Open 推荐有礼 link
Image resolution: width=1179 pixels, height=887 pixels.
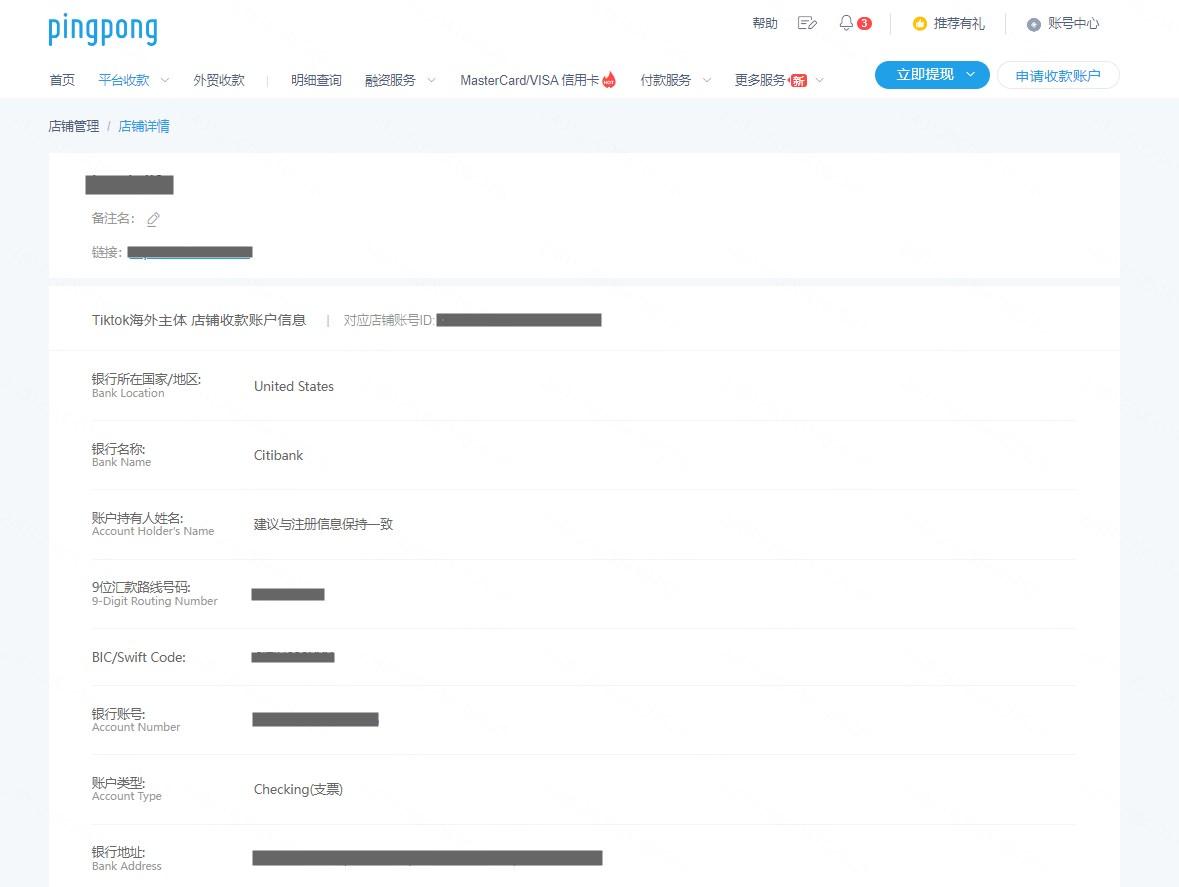click(959, 24)
